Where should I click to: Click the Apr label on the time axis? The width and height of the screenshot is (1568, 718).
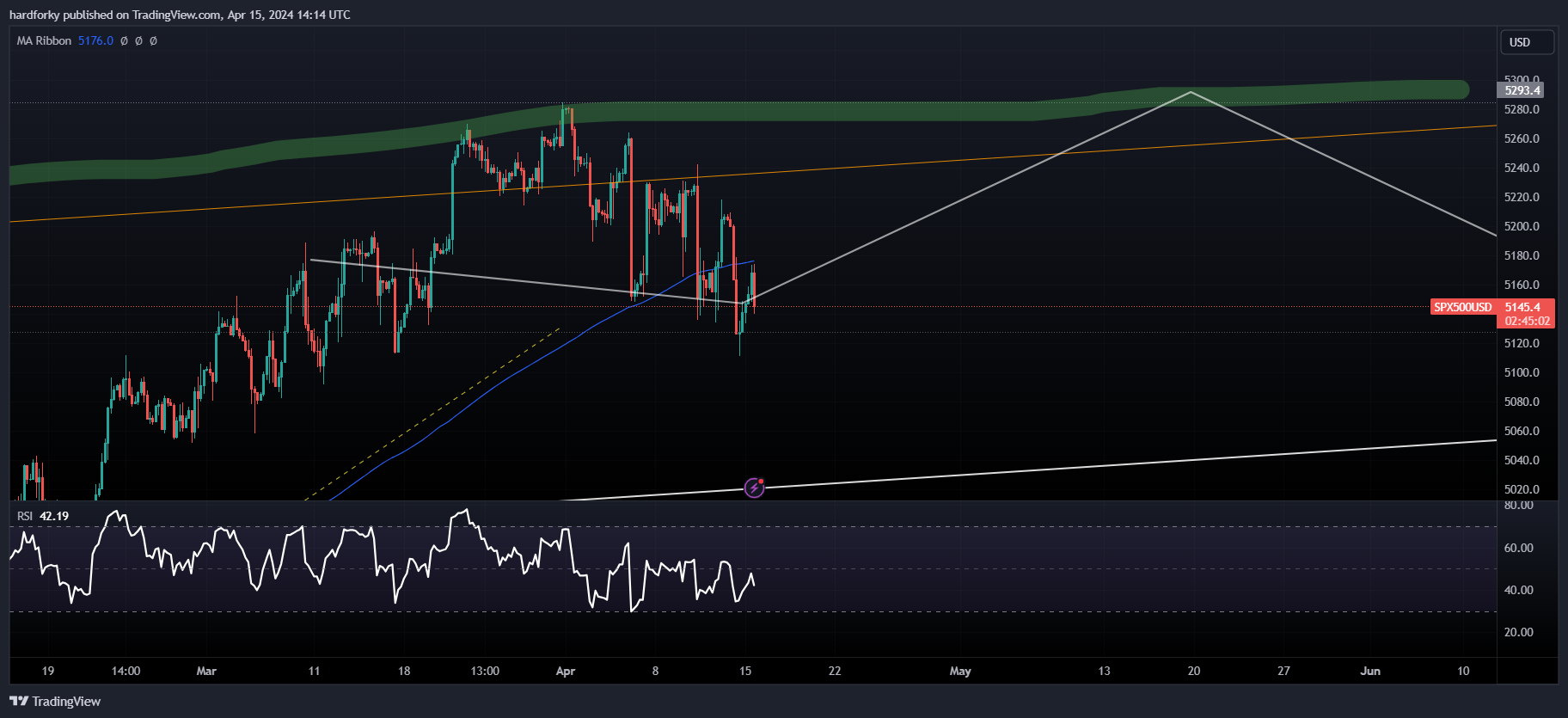pos(566,671)
